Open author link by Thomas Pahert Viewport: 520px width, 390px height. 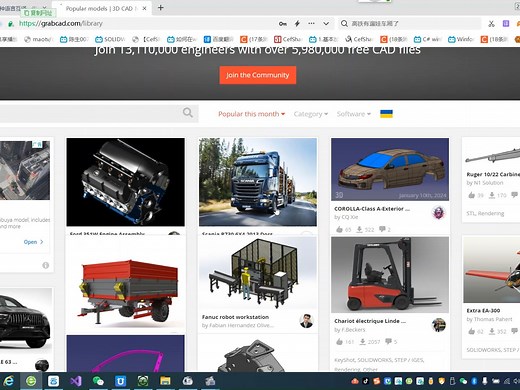point(489,319)
